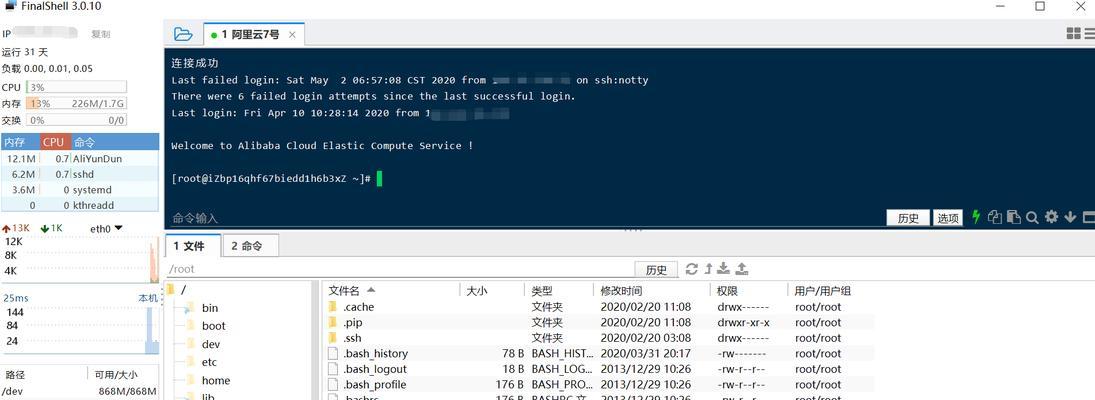Click the fullscreen rectangle icon in terminal toolbar

[x=1089, y=218]
